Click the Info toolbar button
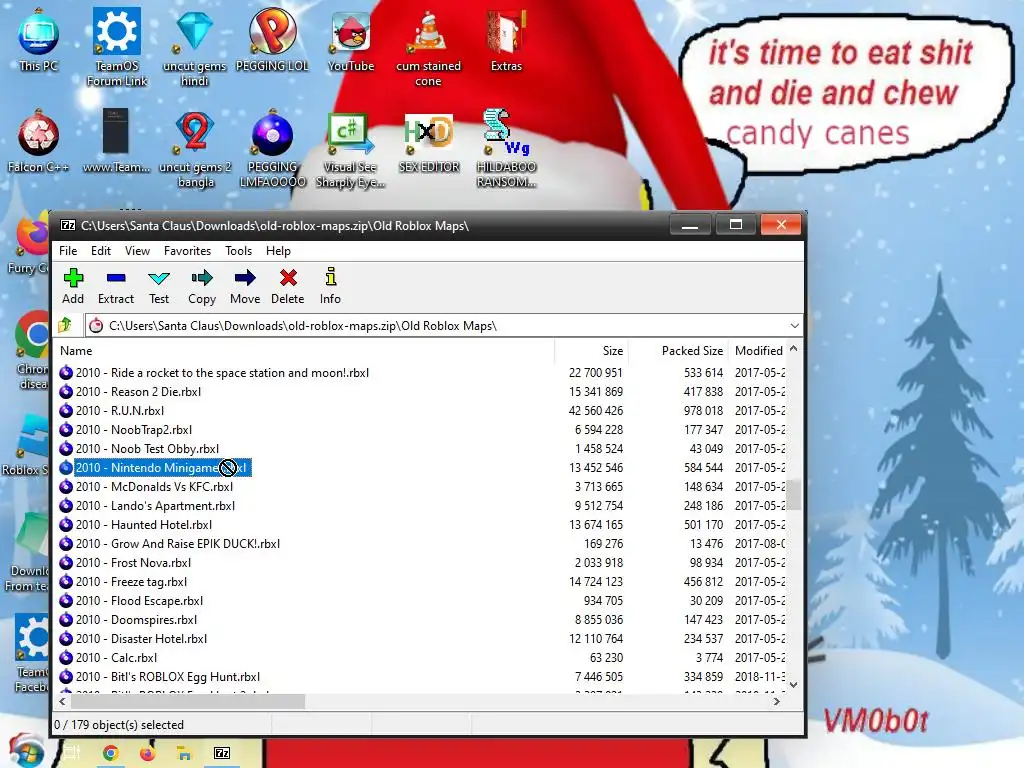Image resolution: width=1024 pixels, height=768 pixels. [x=330, y=286]
